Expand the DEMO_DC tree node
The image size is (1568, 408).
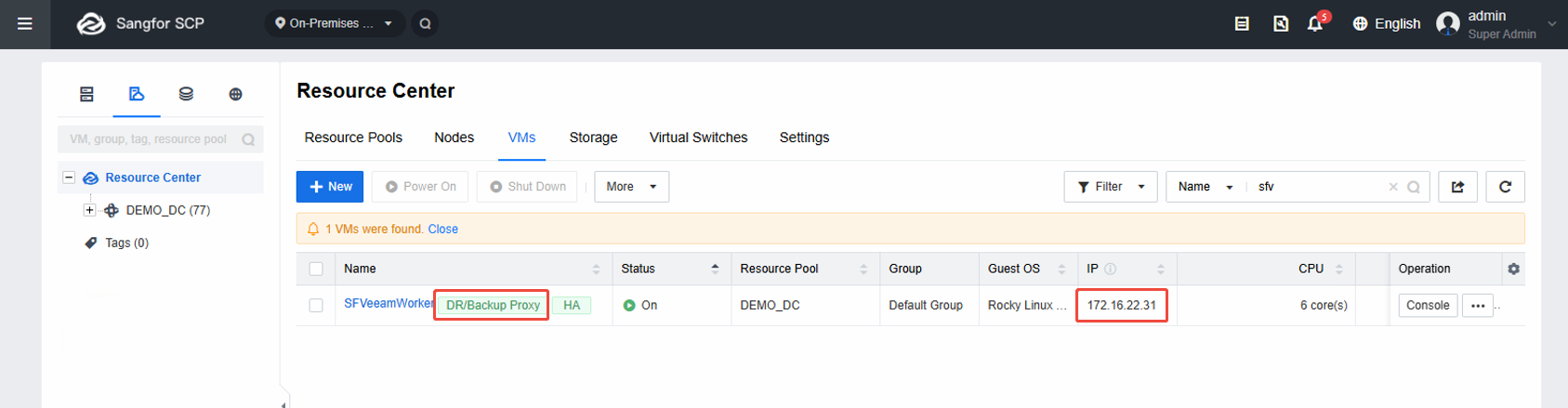coord(89,210)
